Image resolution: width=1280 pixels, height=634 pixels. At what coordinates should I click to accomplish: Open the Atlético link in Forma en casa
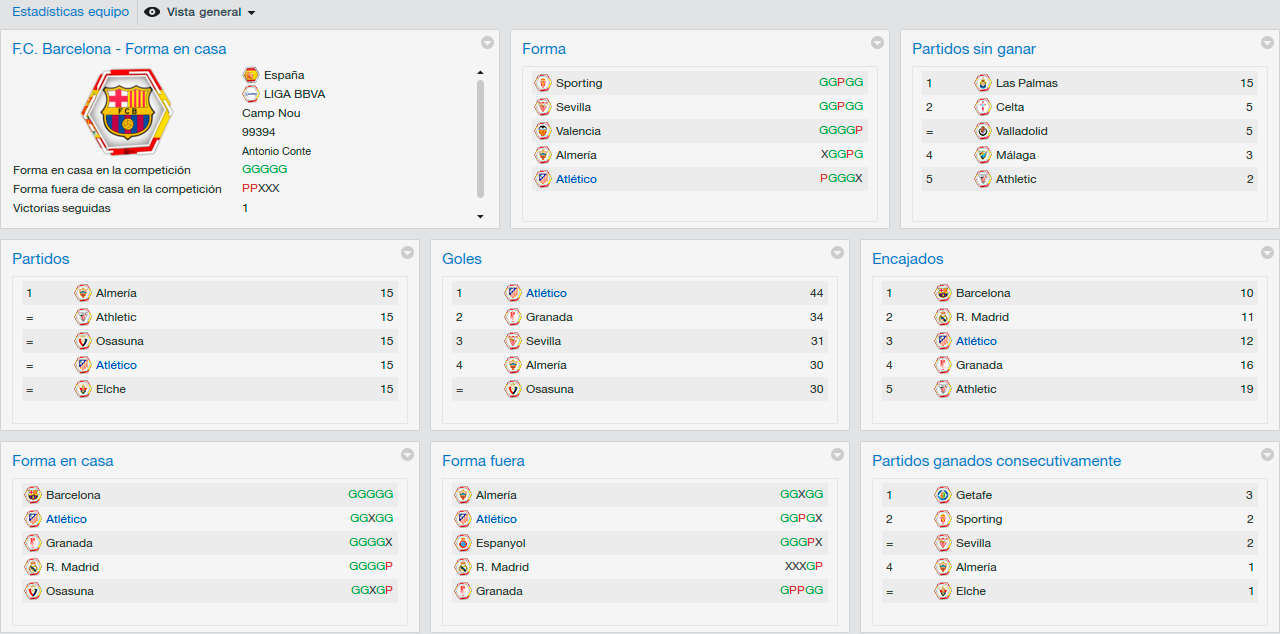[x=66, y=519]
